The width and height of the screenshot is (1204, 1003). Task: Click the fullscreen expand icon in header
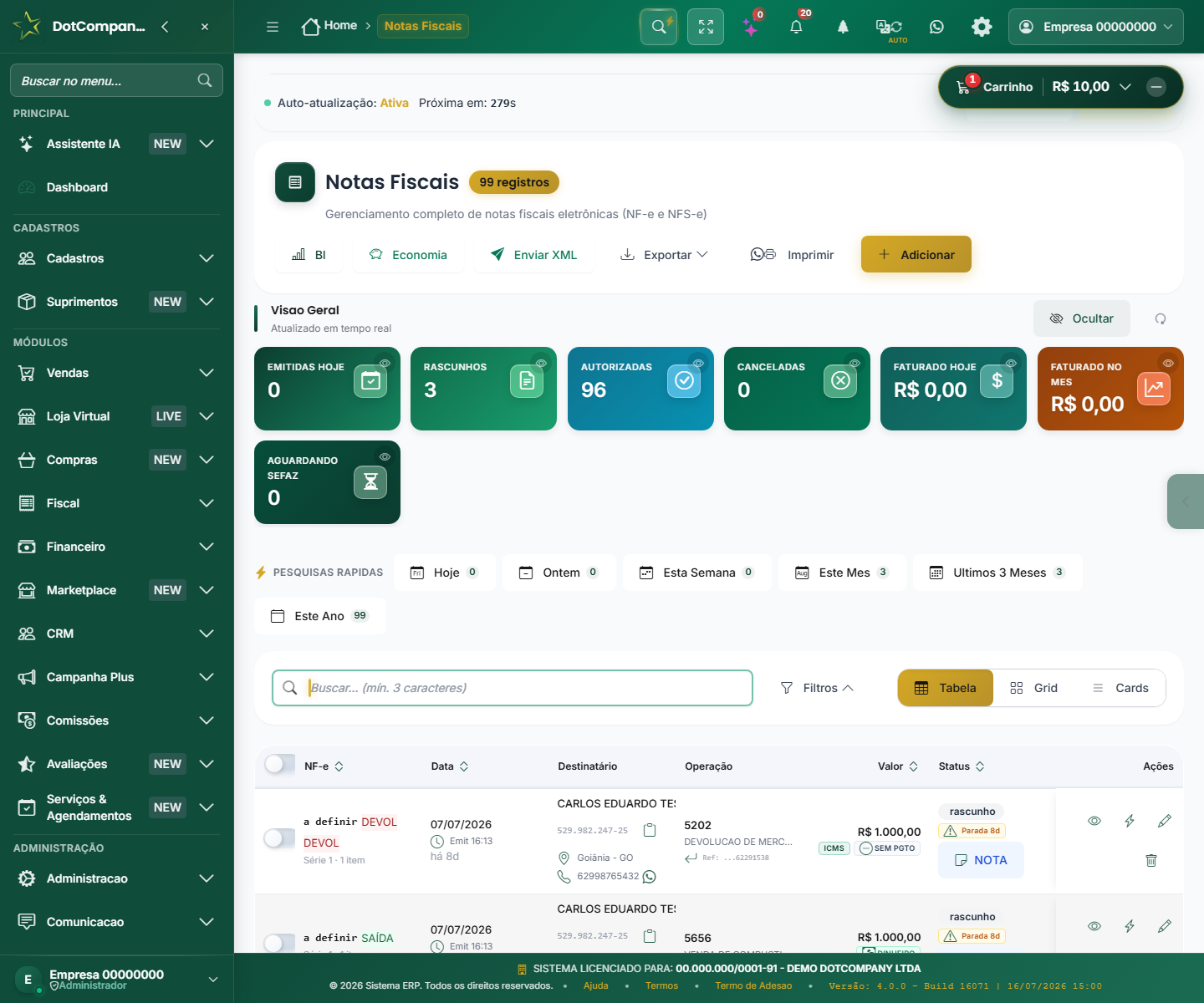click(706, 27)
